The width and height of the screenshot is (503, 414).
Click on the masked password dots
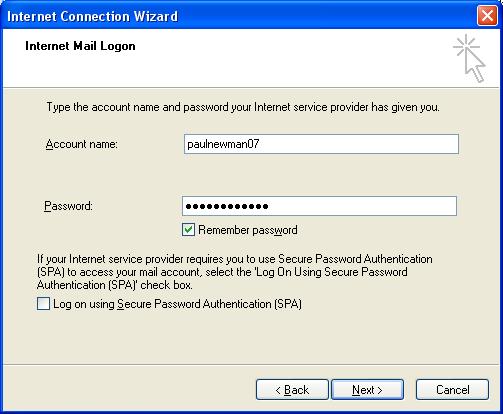227,206
